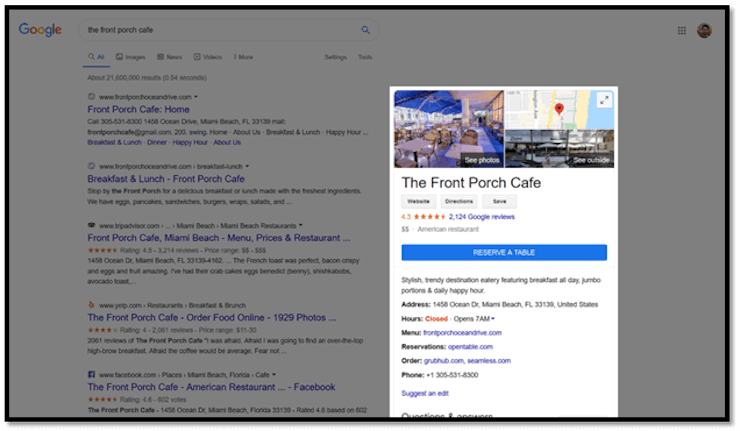Click RESERVE A TABLE button
This screenshot has width=740, height=431.
click(x=504, y=253)
